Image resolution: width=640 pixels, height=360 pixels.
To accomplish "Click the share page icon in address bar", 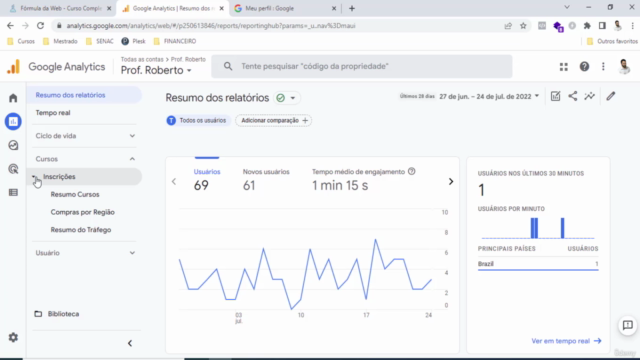I will point(508,26).
